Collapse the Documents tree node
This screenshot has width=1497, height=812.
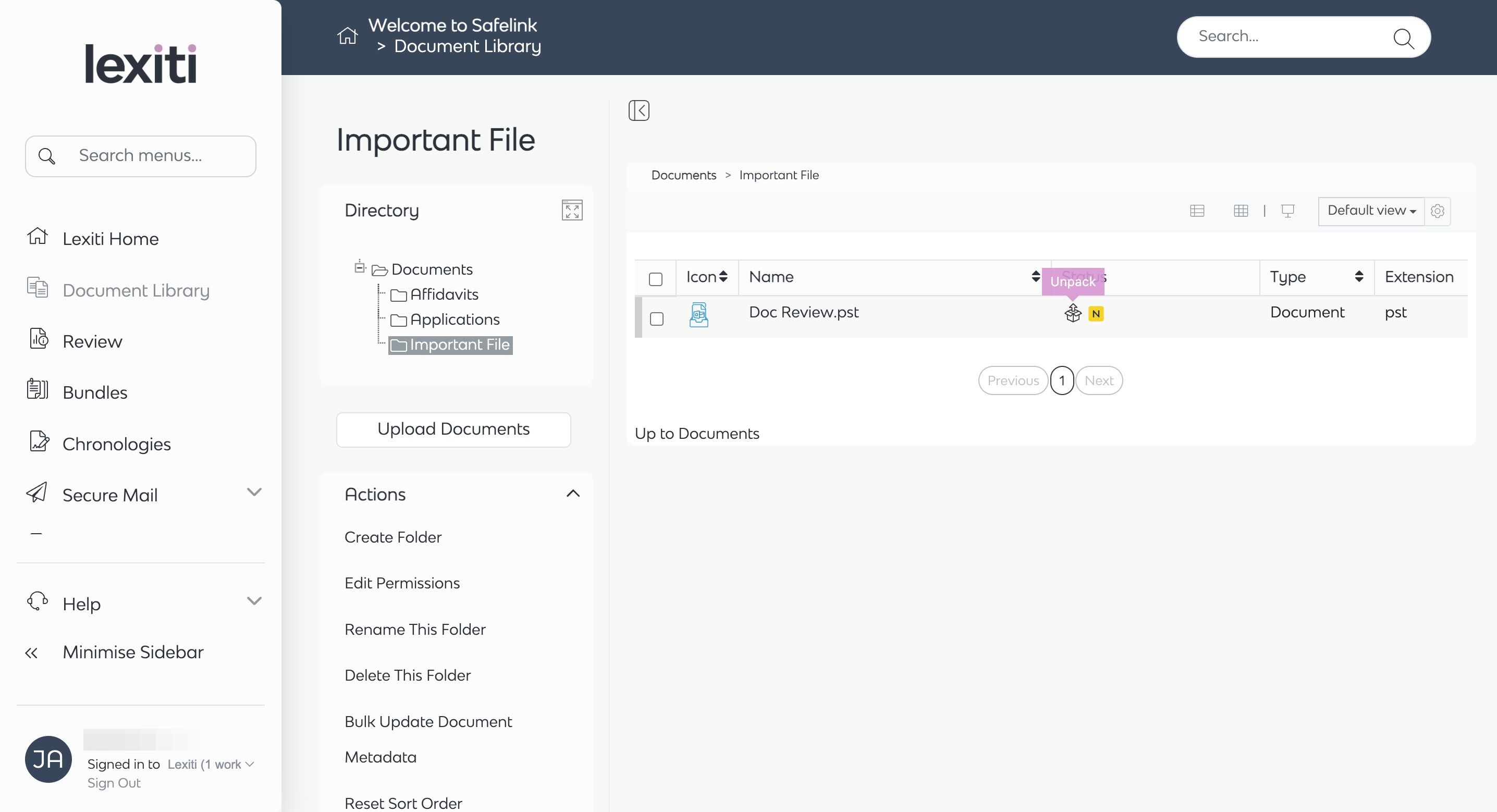click(x=360, y=267)
